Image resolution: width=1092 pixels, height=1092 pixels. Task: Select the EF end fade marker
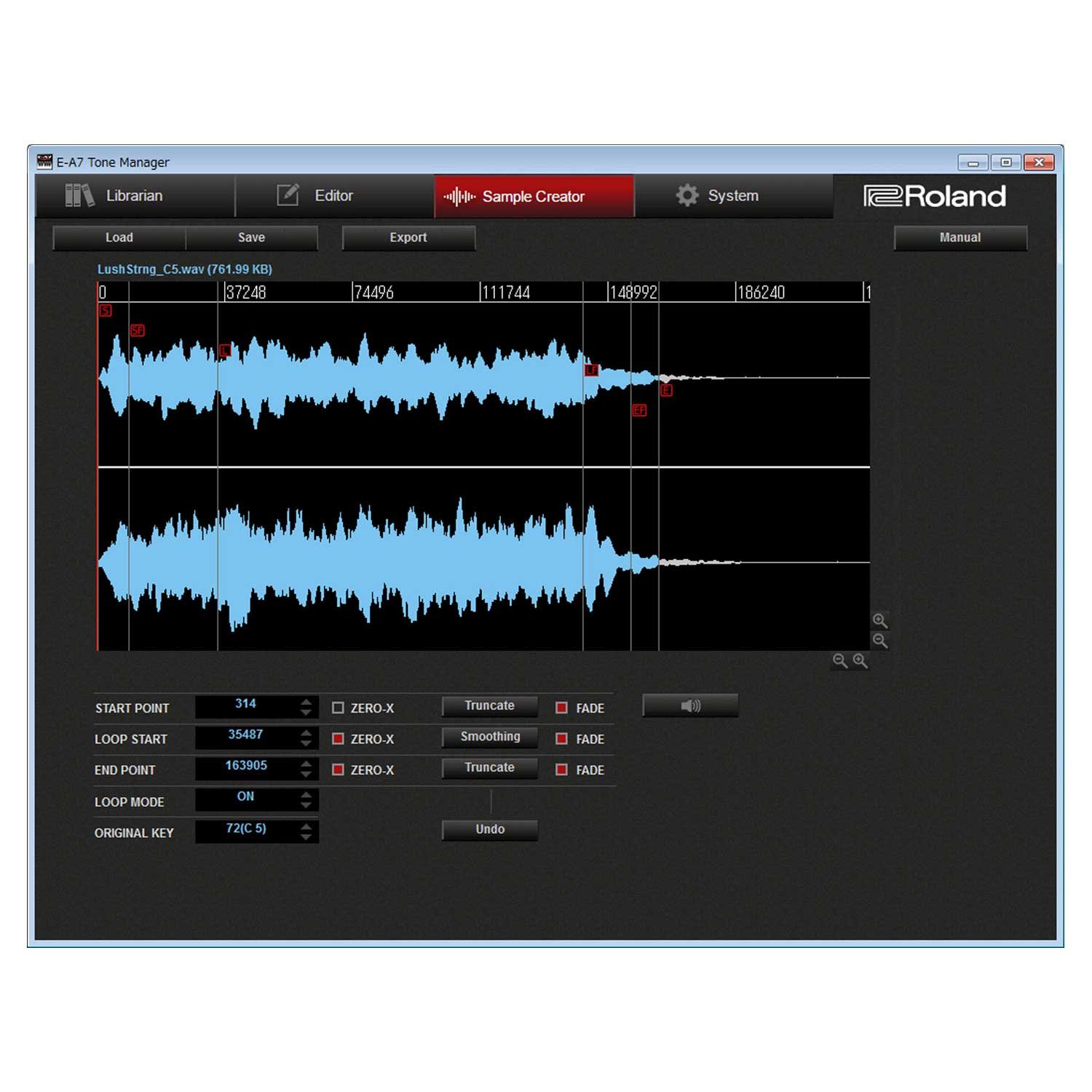[x=639, y=410]
